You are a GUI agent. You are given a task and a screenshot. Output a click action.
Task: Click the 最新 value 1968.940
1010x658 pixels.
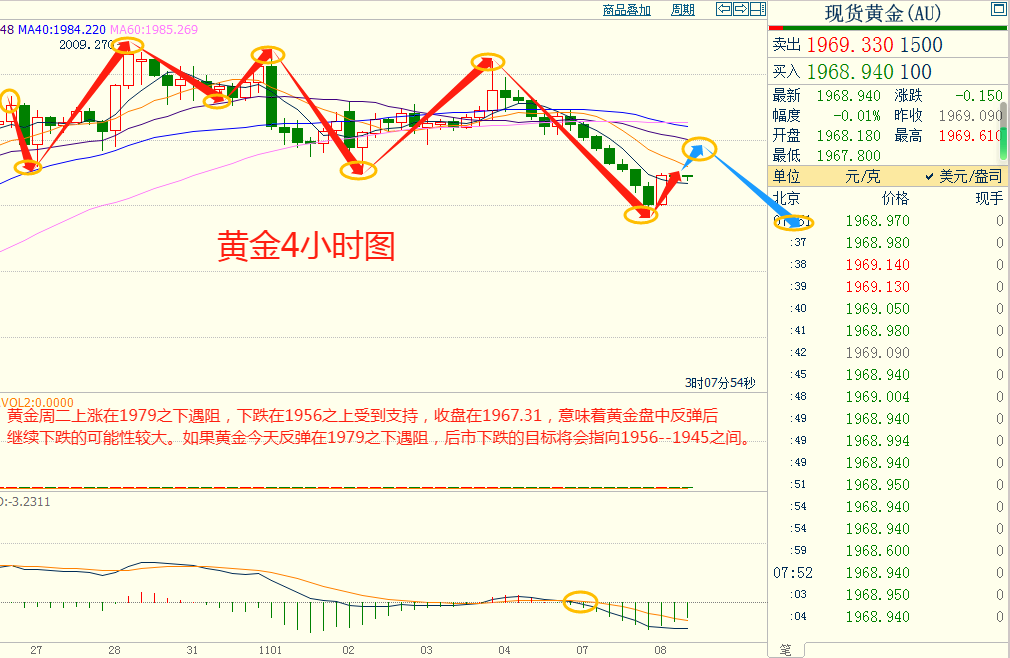point(848,96)
